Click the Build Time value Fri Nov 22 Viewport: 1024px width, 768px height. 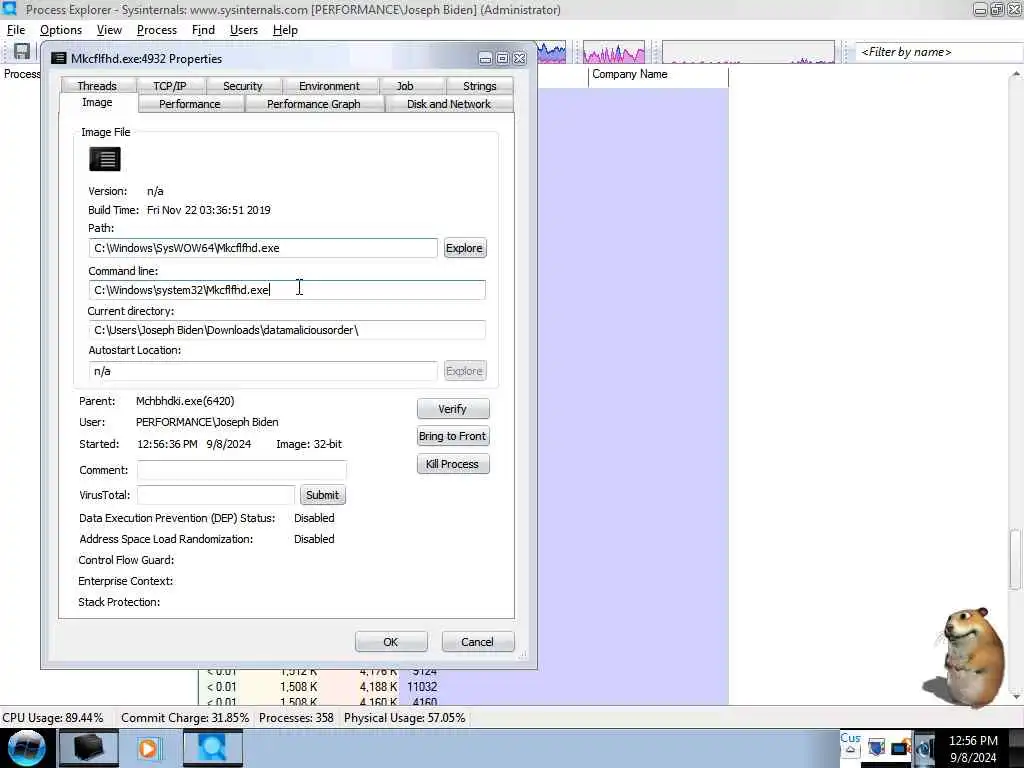[208, 210]
